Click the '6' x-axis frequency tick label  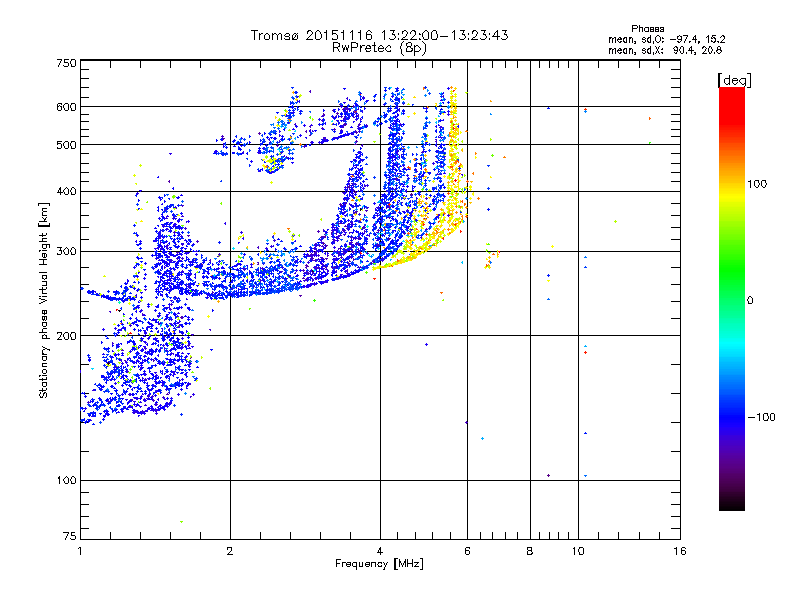tap(467, 551)
